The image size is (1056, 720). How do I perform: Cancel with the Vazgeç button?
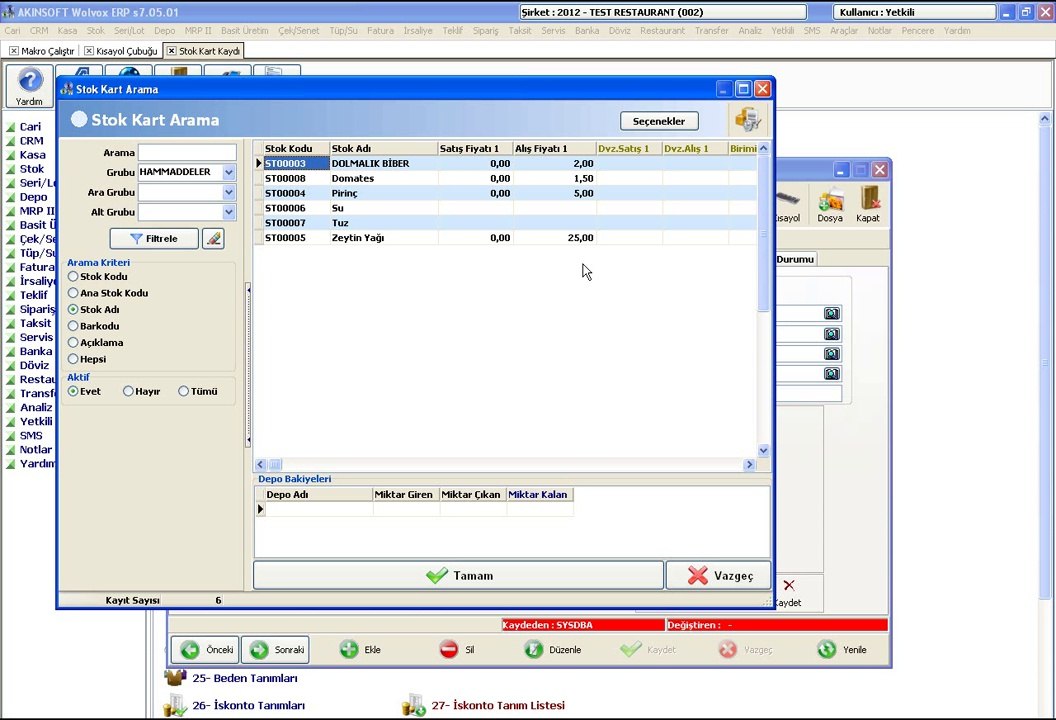719,576
